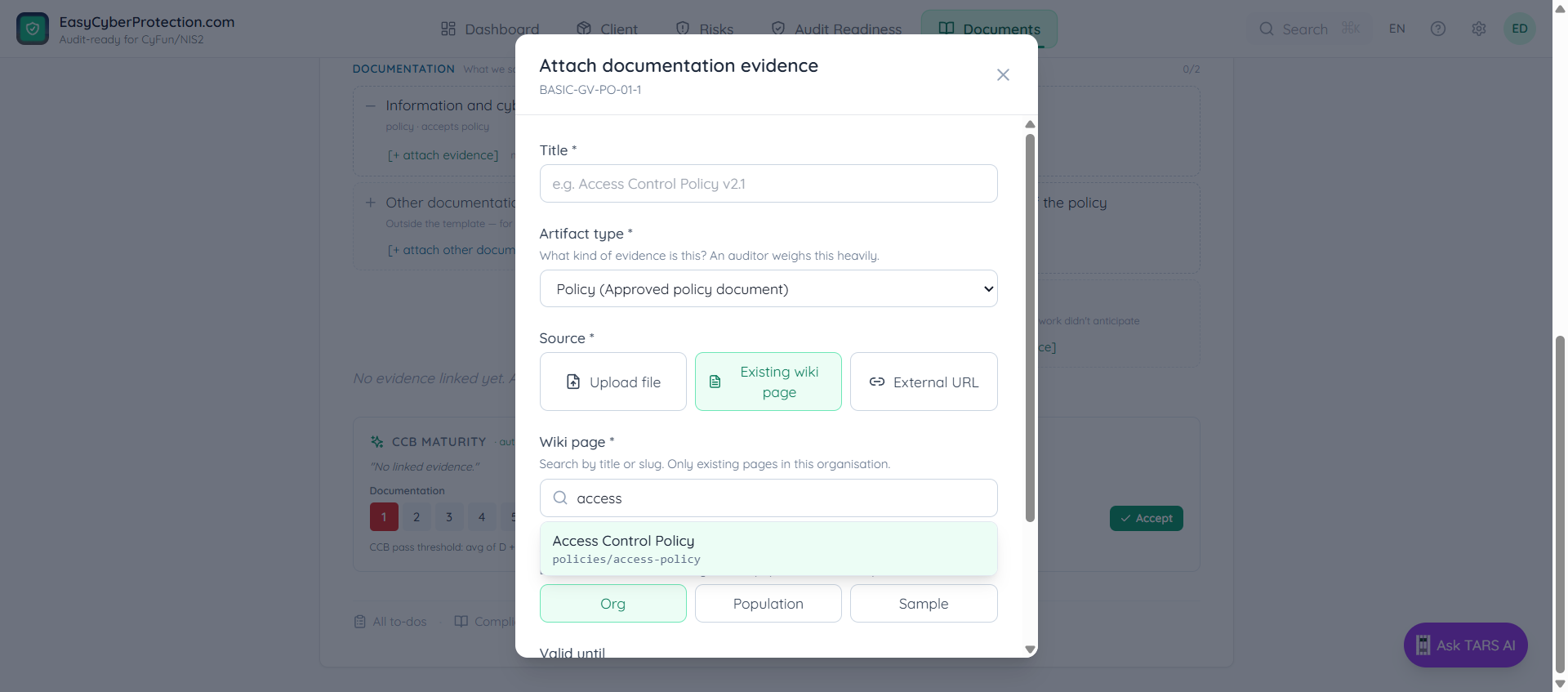The width and height of the screenshot is (1568, 692).
Task: Select Upload file as source
Action: [x=612, y=382]
